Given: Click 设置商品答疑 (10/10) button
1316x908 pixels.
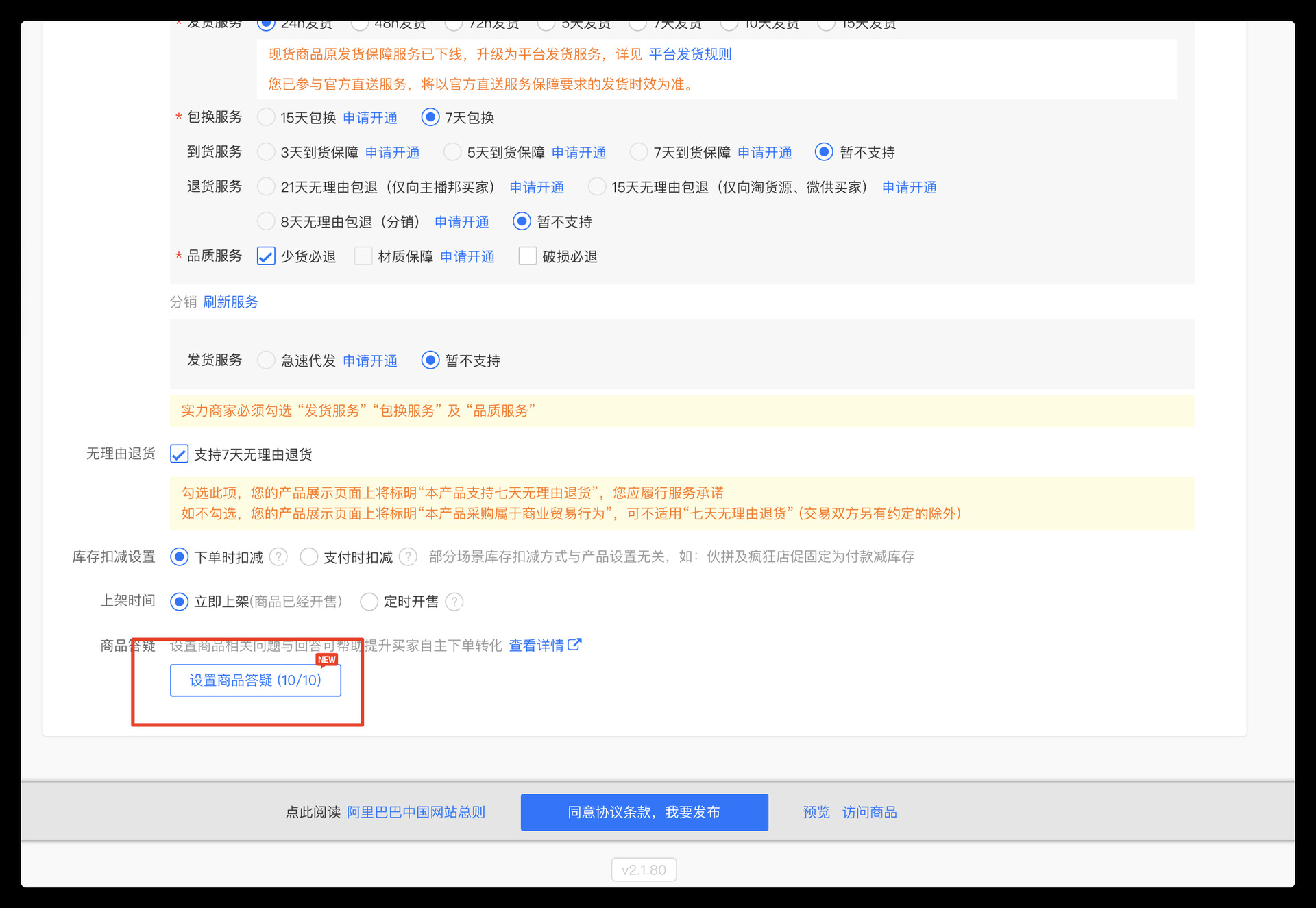Looking at the screenshot, I should 255,680.
